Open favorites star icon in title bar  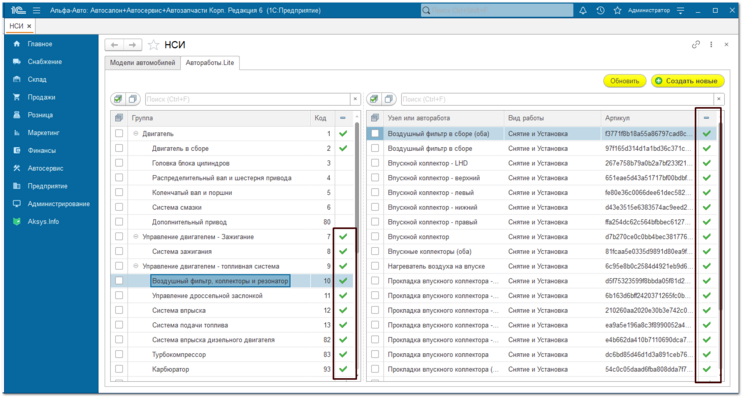point(617,10)
